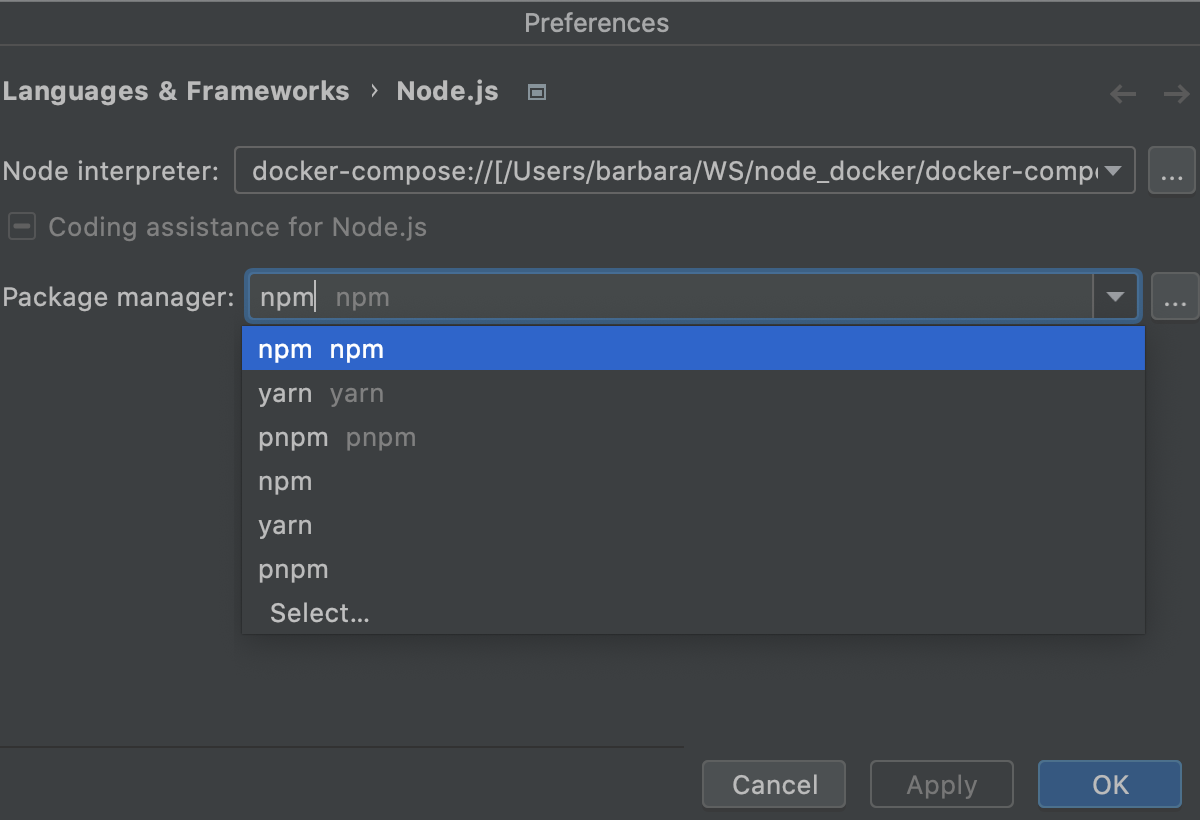This screenshot has width=1200, height=820.
Task: Collapse the Package manager dropdown arrow
Action: (x=1115, y=297)
